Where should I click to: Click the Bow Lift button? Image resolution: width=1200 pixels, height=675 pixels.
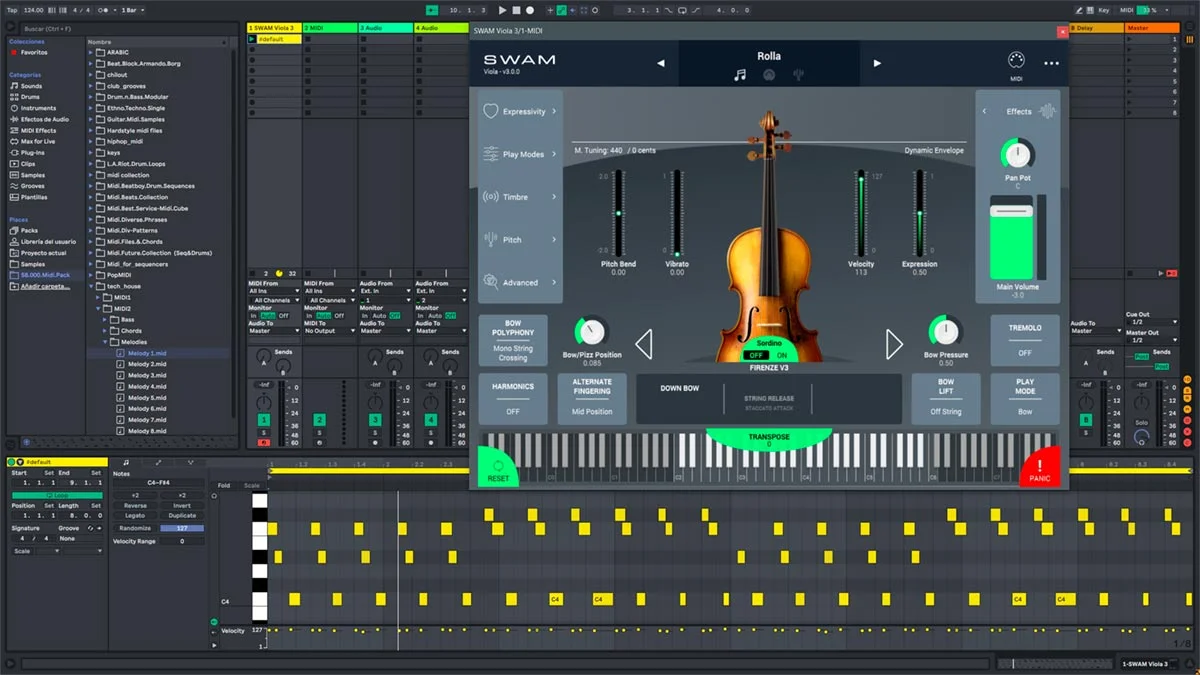click(x=945, y=398)
